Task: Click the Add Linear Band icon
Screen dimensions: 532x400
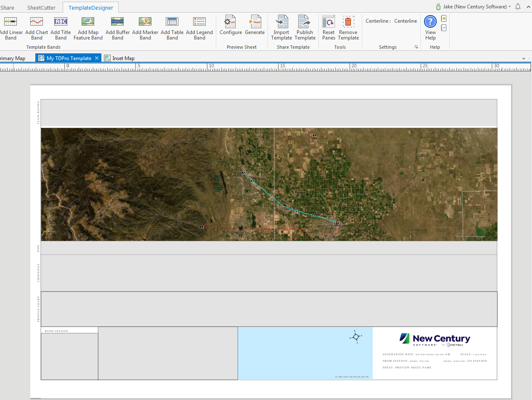Action: coord(11,28)
